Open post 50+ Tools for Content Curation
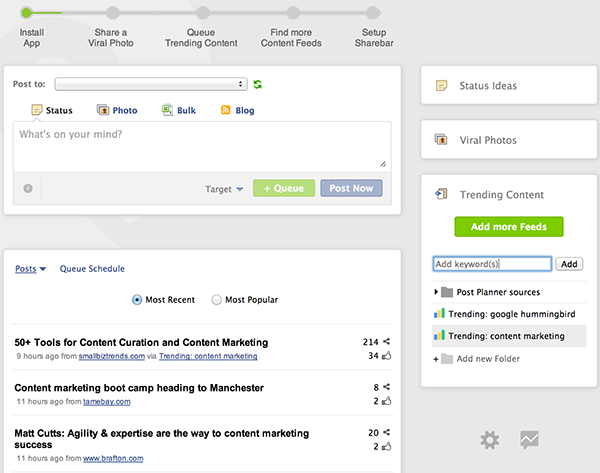Viewport: 600px width, 473px height. (141, 343)
